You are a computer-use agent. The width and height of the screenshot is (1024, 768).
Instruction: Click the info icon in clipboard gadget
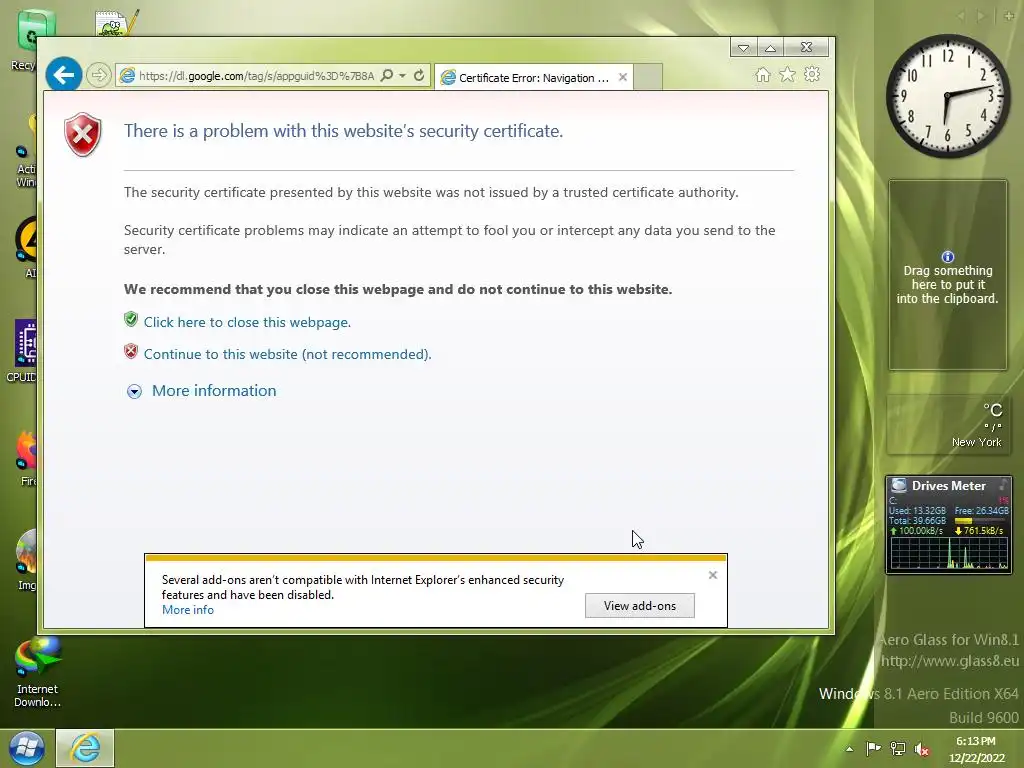[x=948, y=257]
